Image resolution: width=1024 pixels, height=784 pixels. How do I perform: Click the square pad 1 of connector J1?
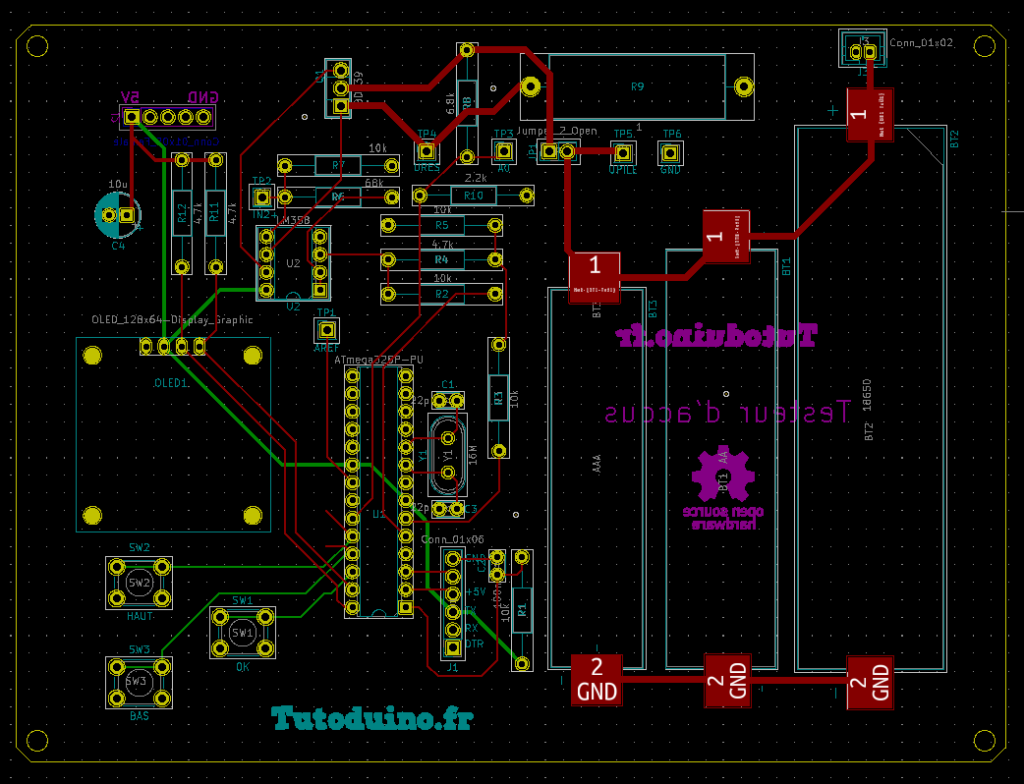click(x=453, y=648)
